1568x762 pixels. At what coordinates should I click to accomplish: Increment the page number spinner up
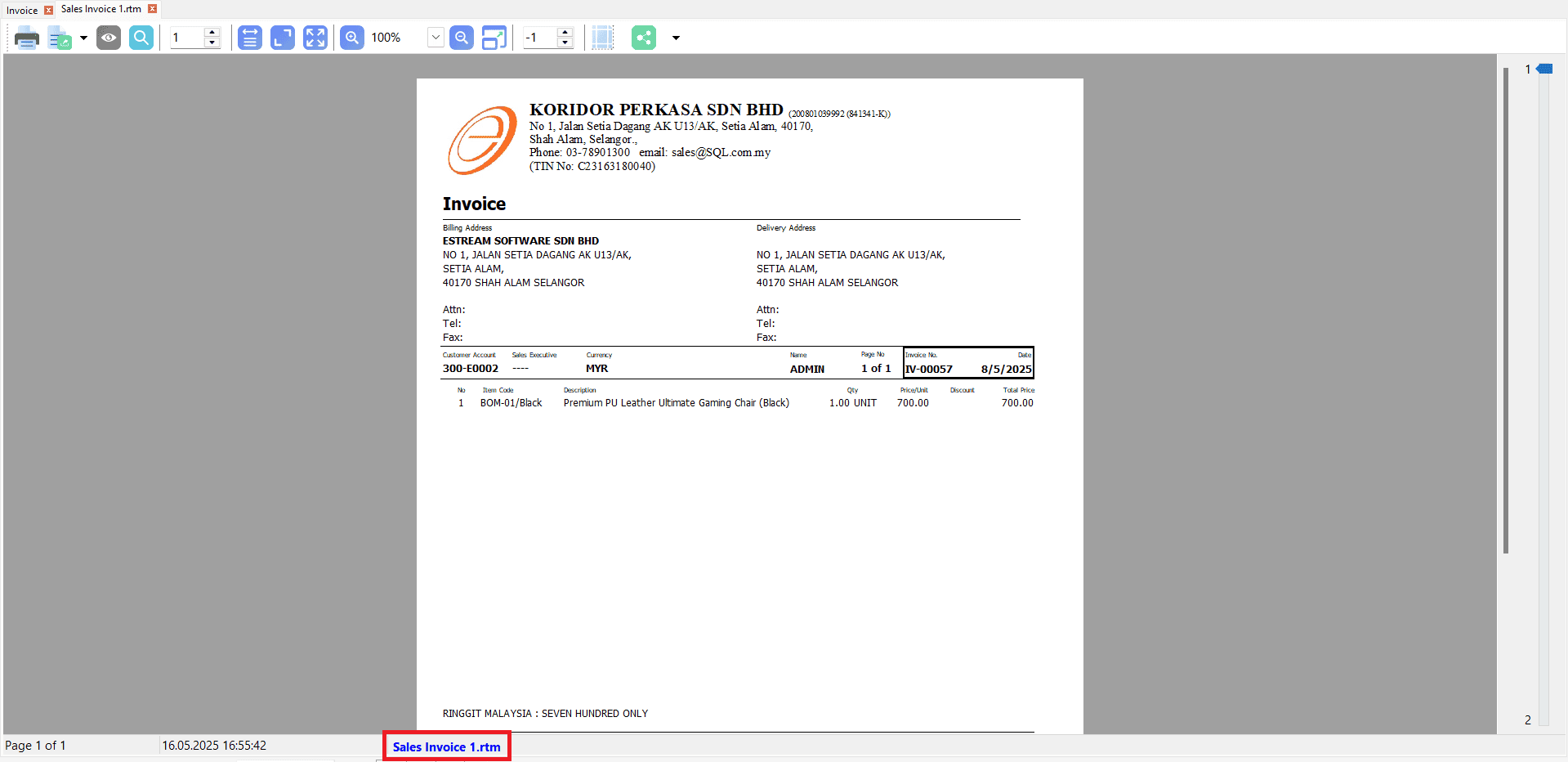pos(212,33)
